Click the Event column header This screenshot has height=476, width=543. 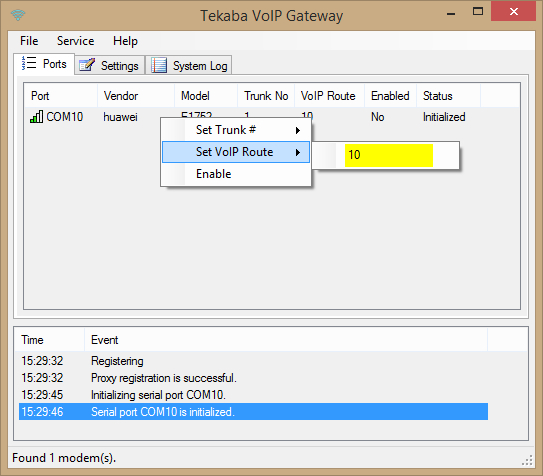(286, 340)
